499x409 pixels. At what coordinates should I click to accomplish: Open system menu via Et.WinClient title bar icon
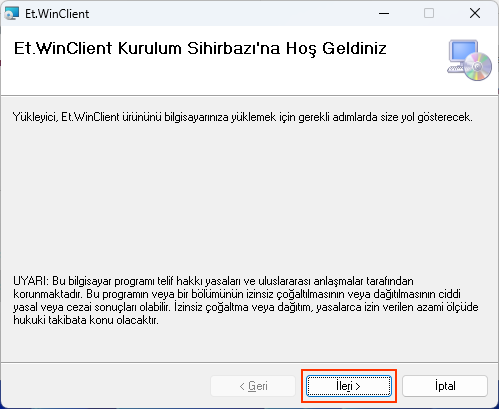pyautogui.click(x=12, y=13)
